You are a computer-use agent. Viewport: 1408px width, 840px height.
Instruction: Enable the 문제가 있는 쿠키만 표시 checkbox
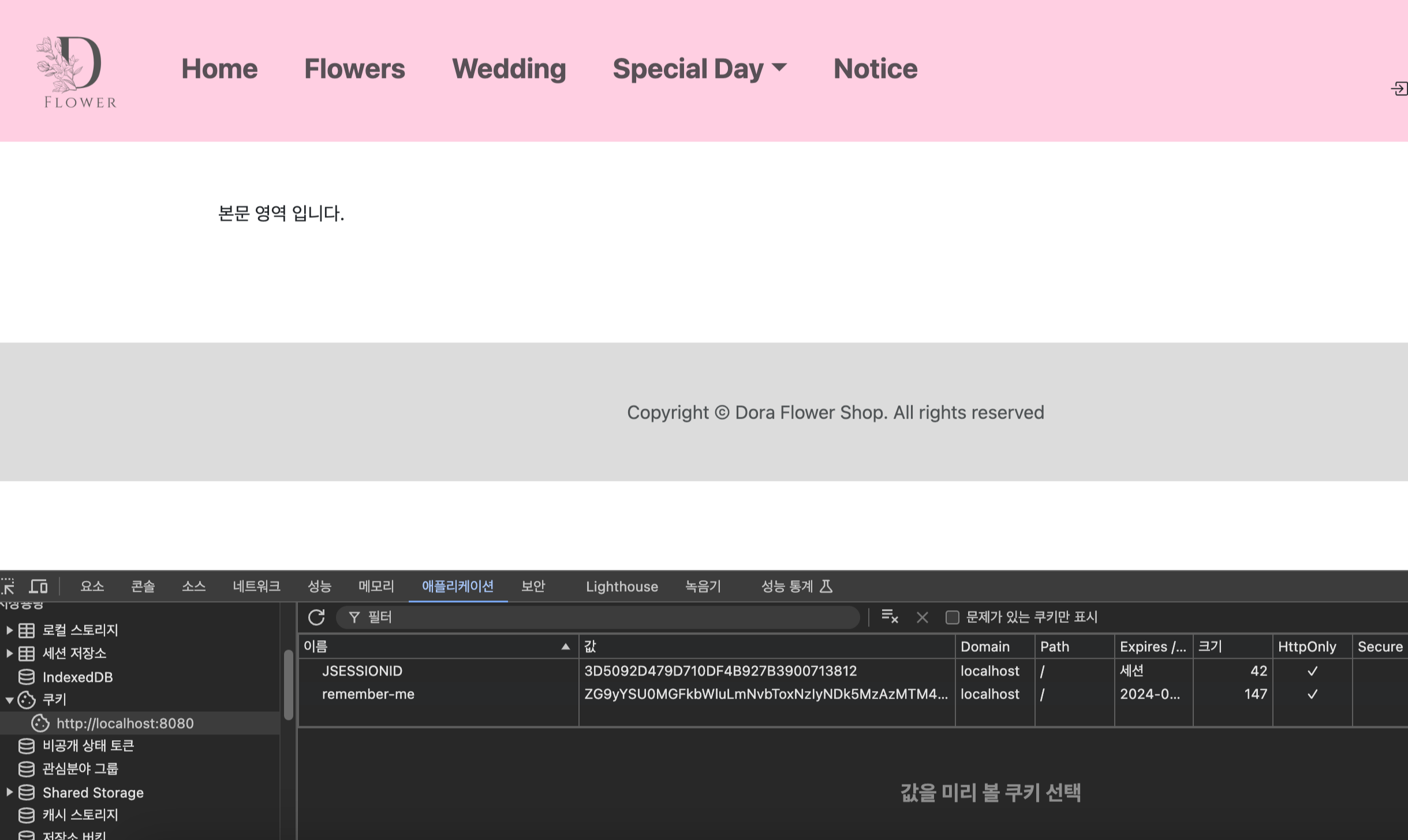tap(952, 618)
